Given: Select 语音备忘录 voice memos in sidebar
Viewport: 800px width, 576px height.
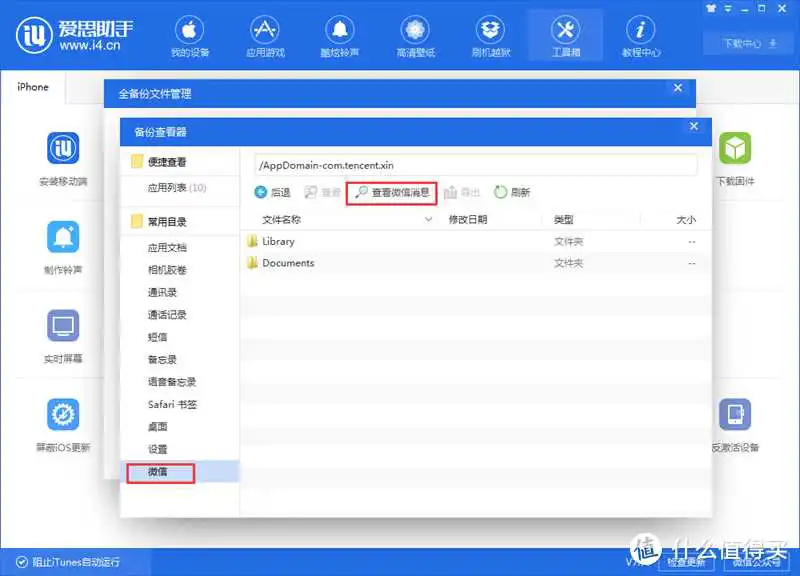Looking at the screenshot, I should (172, 382).
